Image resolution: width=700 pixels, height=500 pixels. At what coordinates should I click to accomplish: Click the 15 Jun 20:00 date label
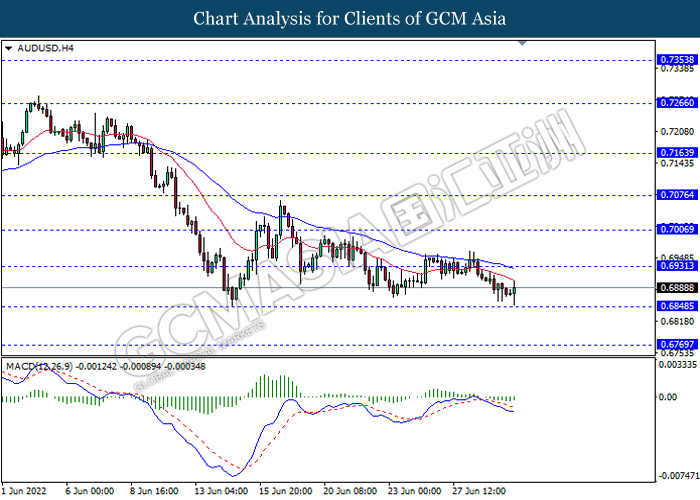coord(286,491)
